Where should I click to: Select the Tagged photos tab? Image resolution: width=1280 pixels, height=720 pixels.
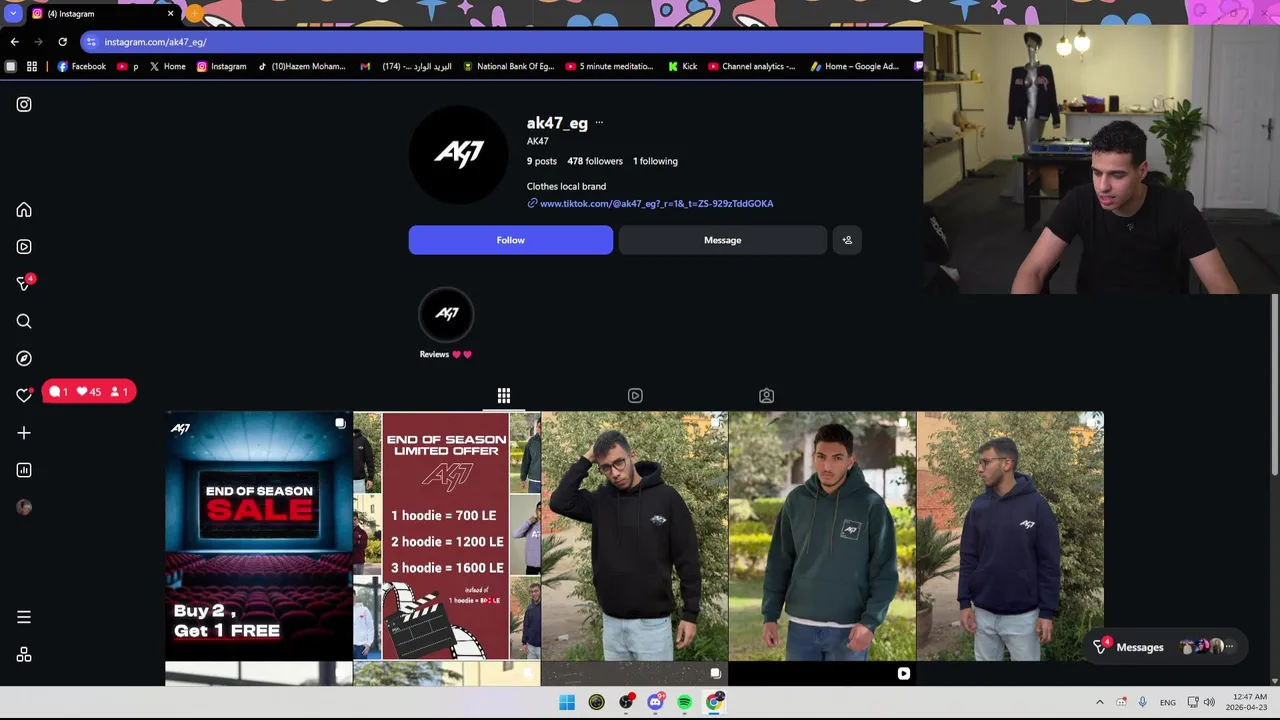[766, 396]
